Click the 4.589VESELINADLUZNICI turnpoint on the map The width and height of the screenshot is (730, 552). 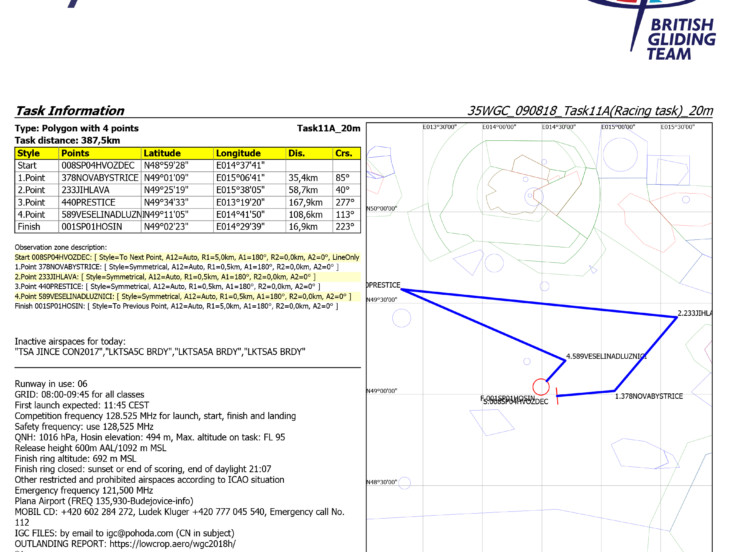606,356
